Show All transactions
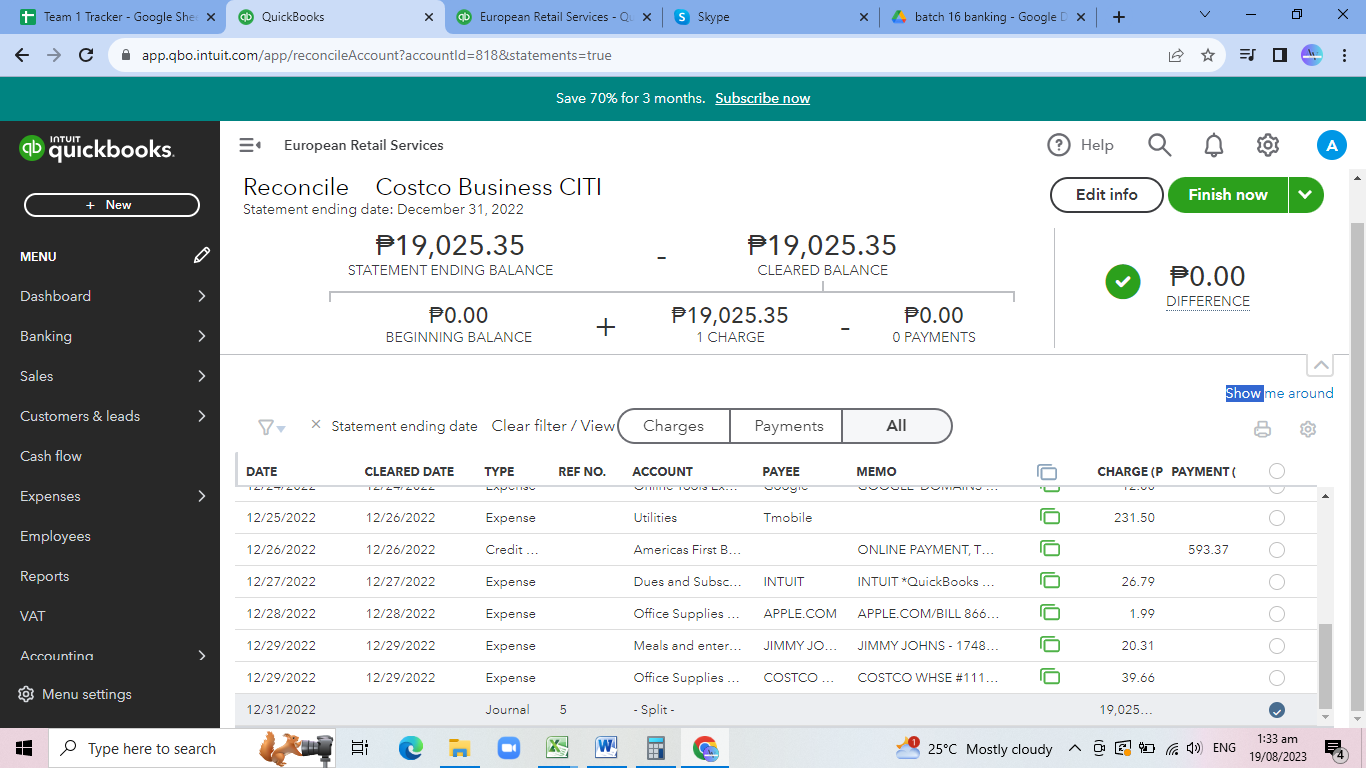This screenshot has width=1366, height=768. [x=897, y=426]
